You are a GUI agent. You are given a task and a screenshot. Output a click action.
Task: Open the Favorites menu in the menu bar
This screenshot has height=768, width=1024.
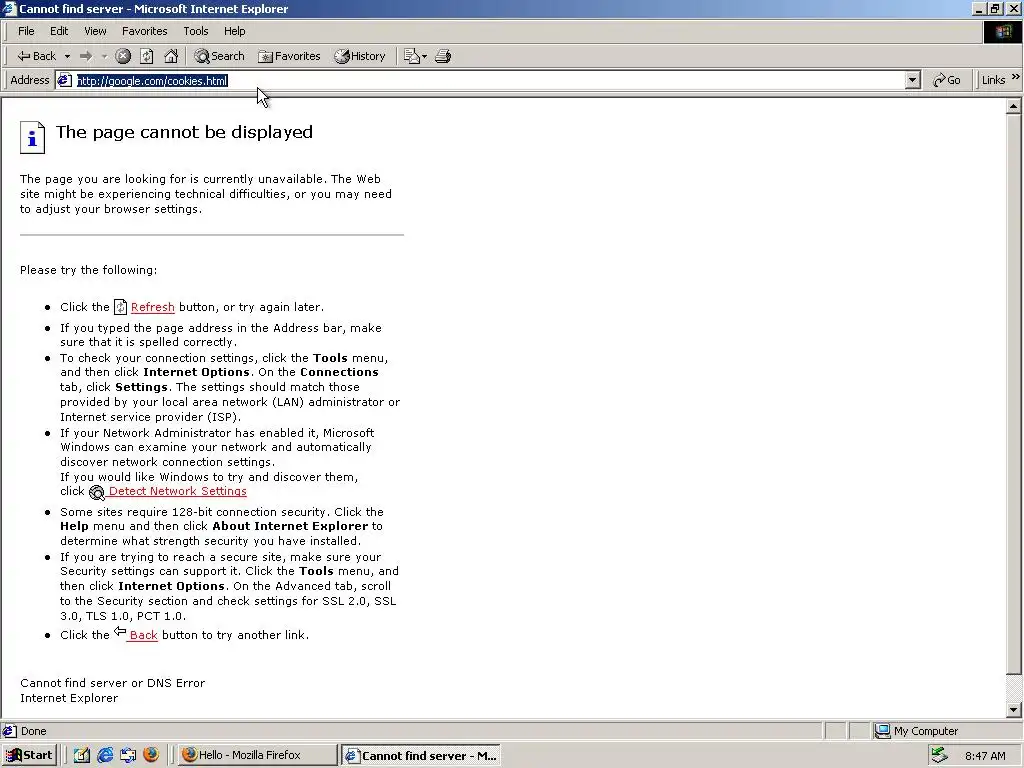click(x=144, y=31)
